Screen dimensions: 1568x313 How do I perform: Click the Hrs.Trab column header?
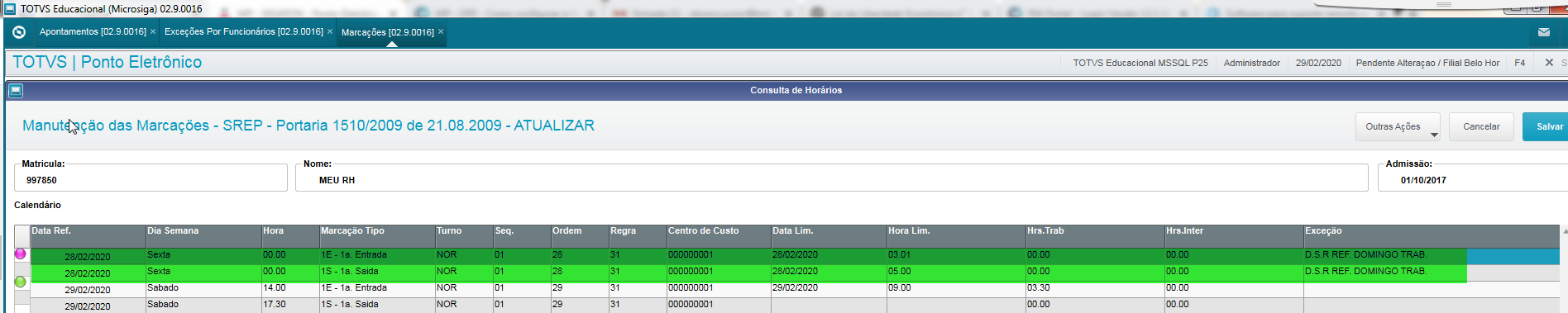click(x=1095, y=236)
